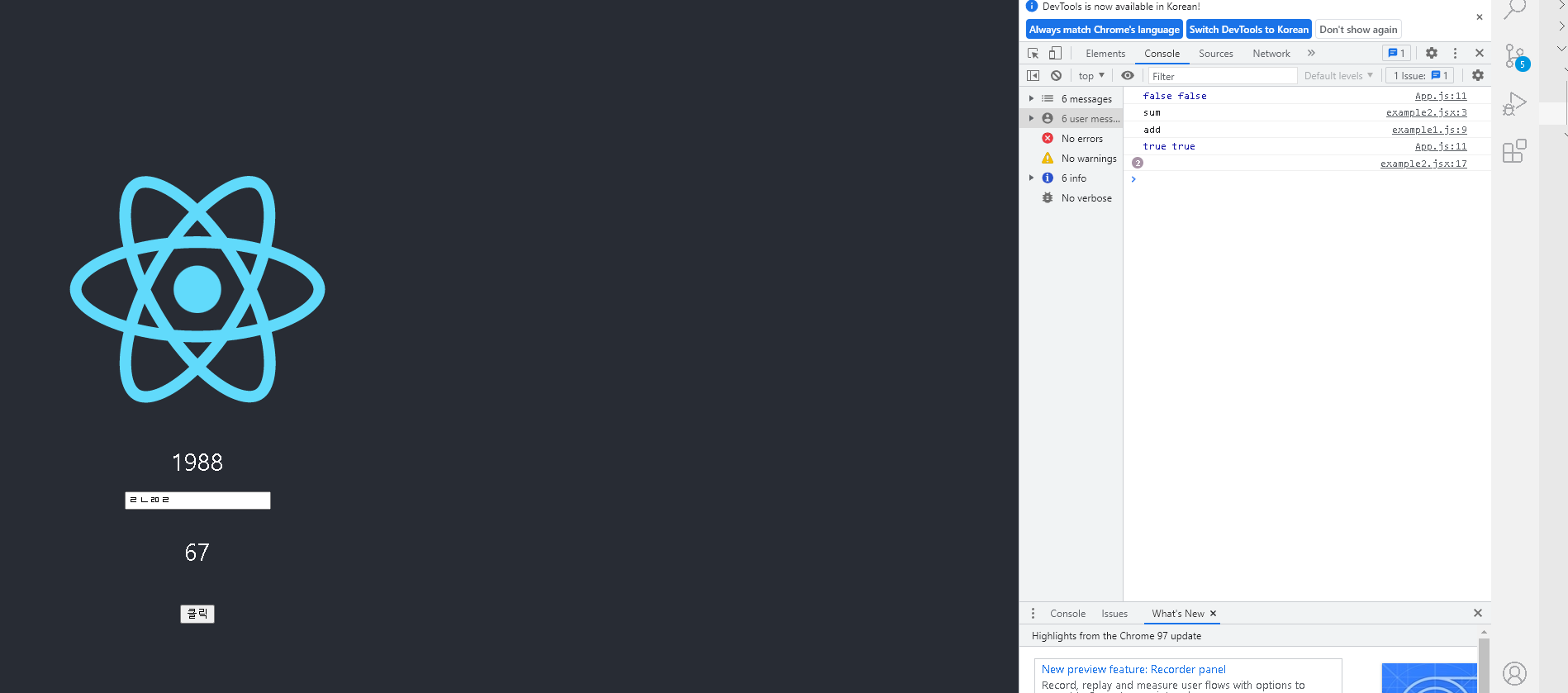This screenshot has height=693, width=1568.
Task: Show more DevTools tabs via the double chevron
Action: 1311,53
